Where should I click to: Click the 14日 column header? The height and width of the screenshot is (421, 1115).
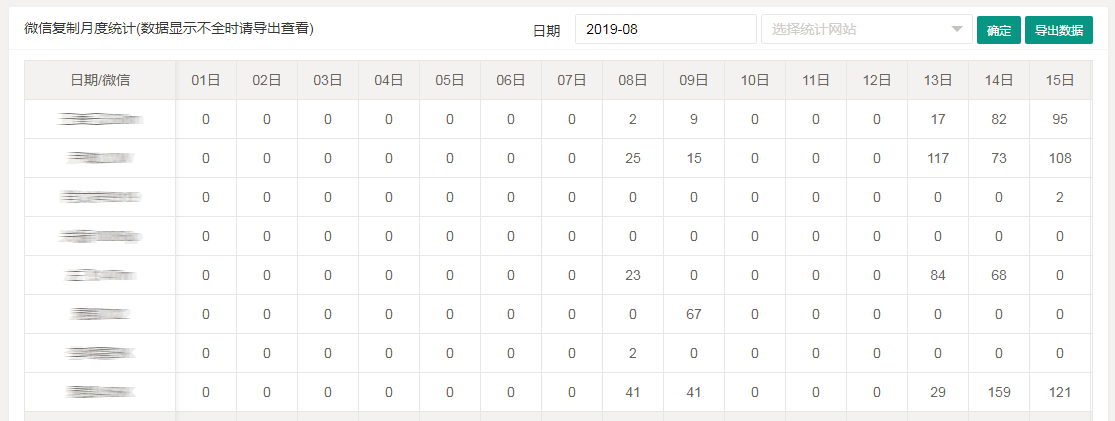(x=998, y=80)
